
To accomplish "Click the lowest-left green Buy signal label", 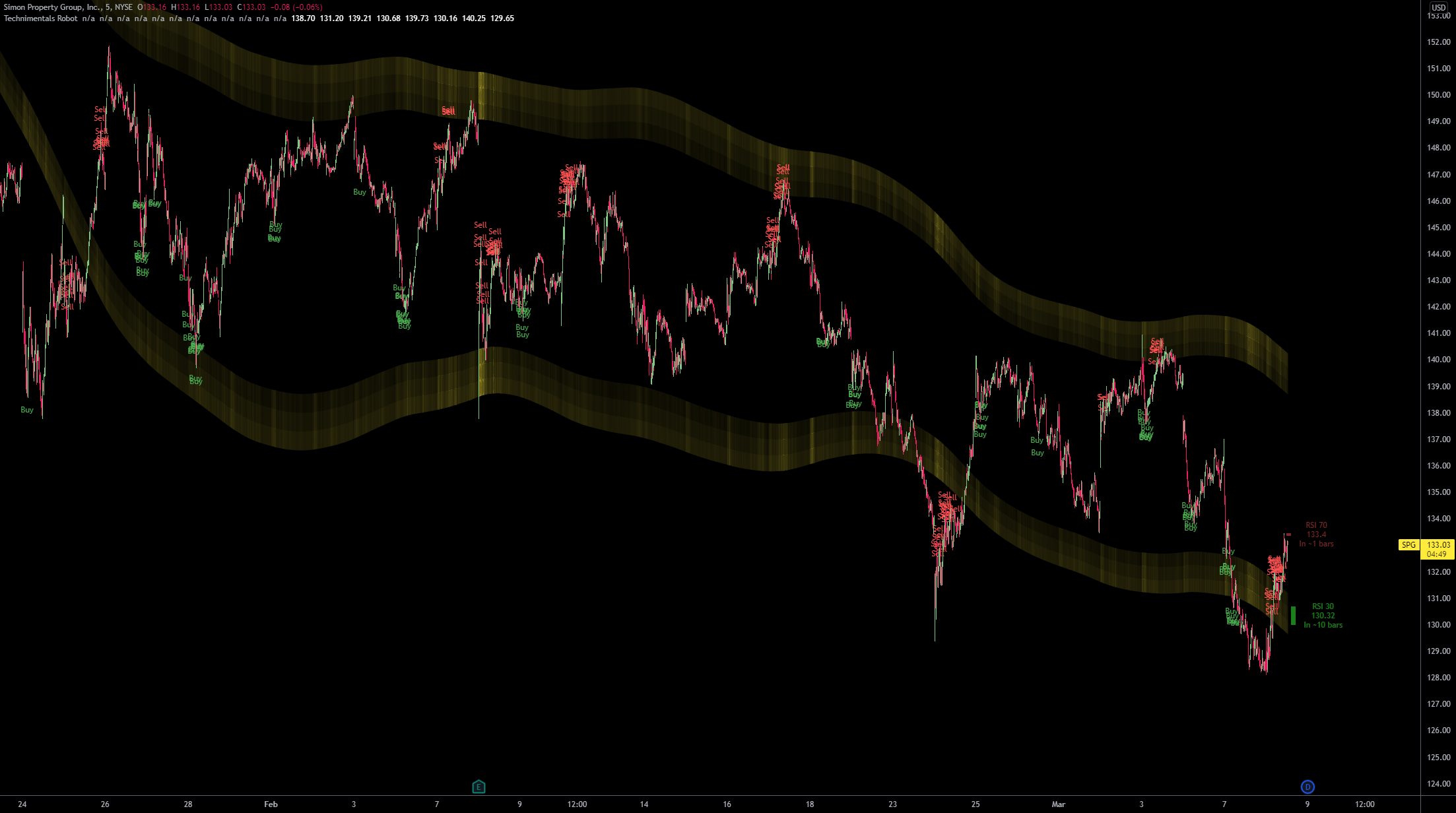I will [x=26, y=410].
